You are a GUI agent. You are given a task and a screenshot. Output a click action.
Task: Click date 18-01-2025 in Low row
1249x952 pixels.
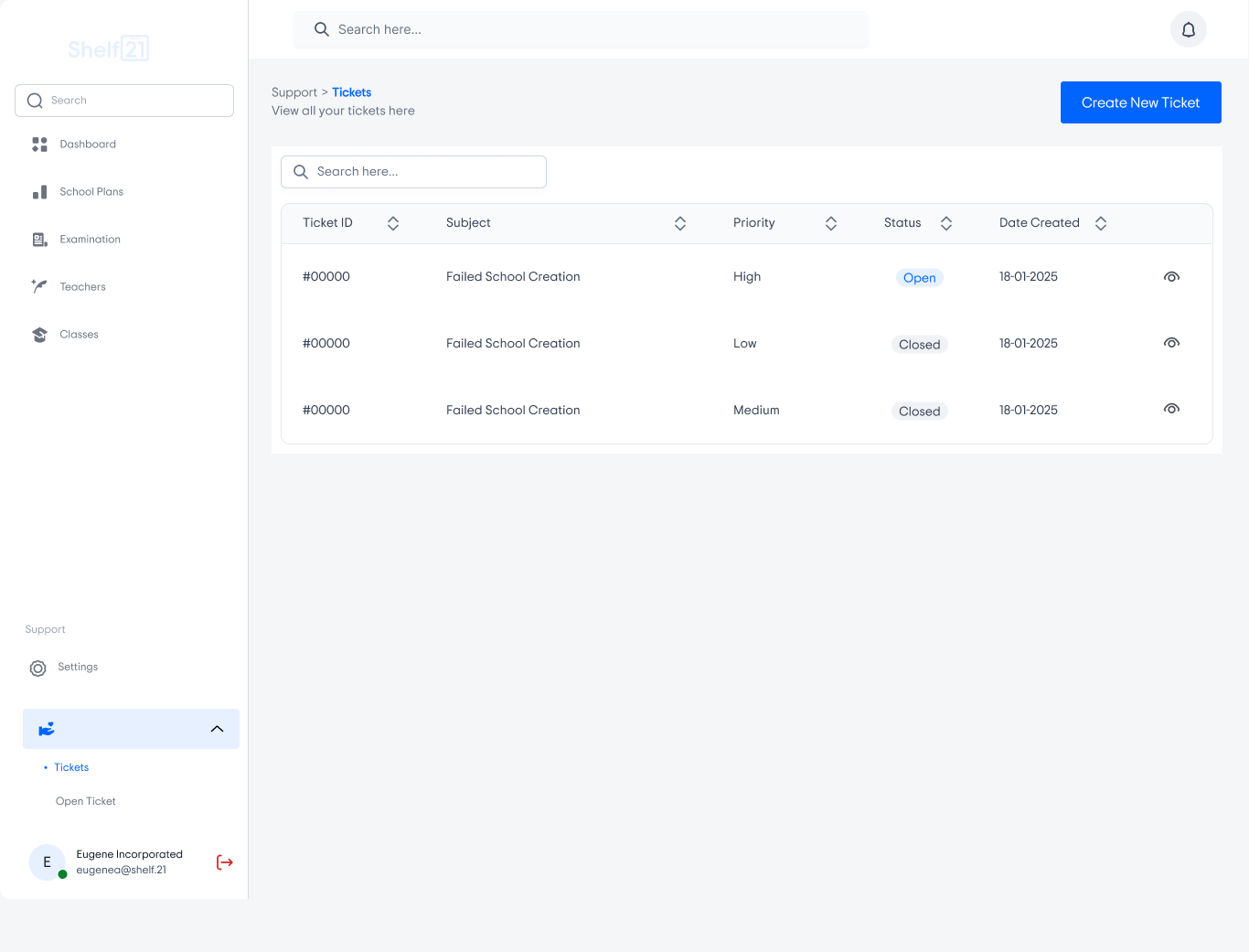[1029, 344]
